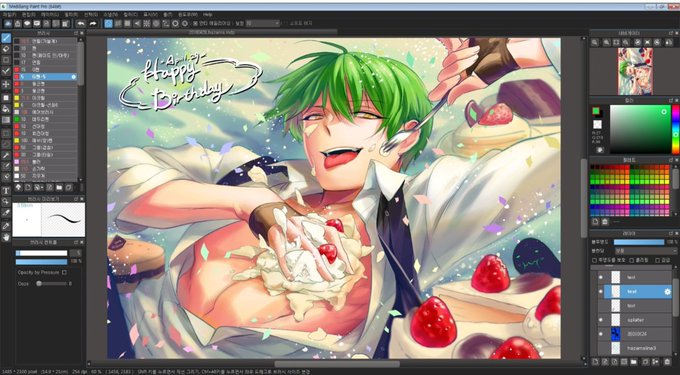
Task: Select the Eraser tool
Action: pos(6,49)
